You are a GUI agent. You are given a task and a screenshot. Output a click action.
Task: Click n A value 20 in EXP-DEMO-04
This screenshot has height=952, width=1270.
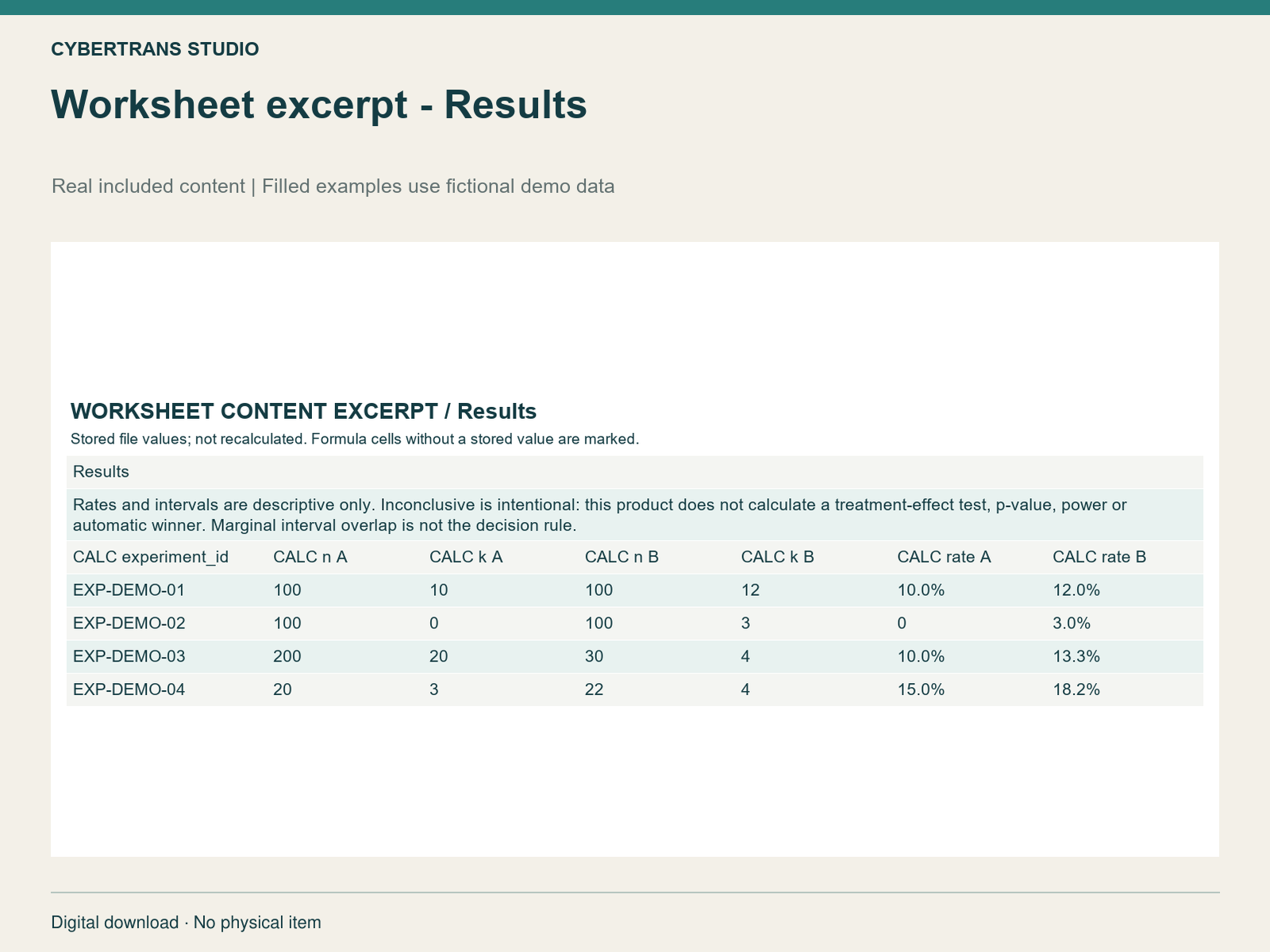pyautogui.click(x=283, y=690)
